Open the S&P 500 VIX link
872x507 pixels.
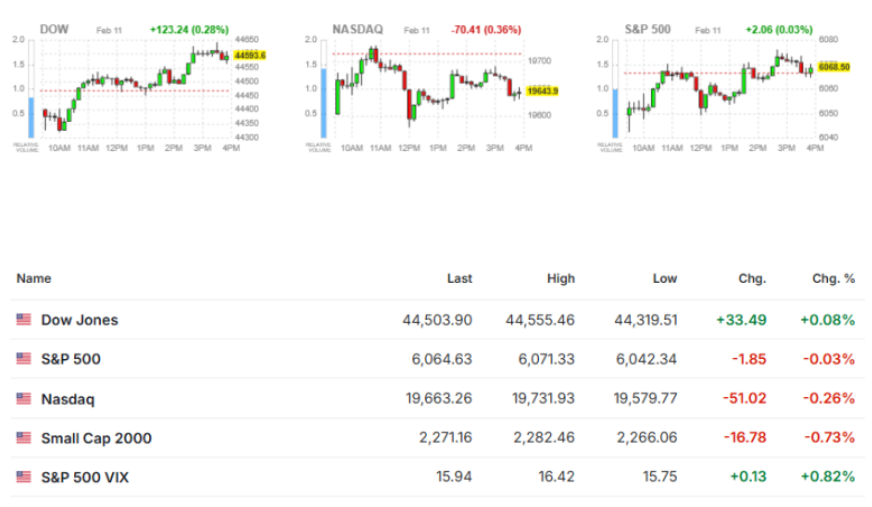[x=85, y=478]
